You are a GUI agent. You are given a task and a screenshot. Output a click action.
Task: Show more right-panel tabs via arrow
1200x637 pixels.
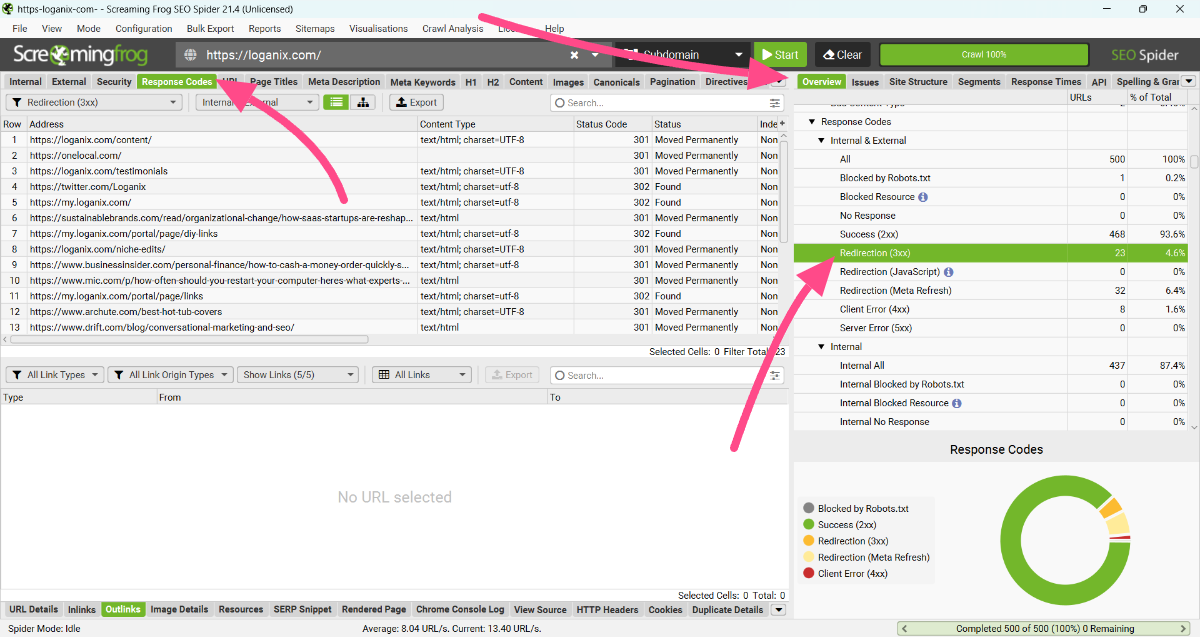pos(1189,81)
